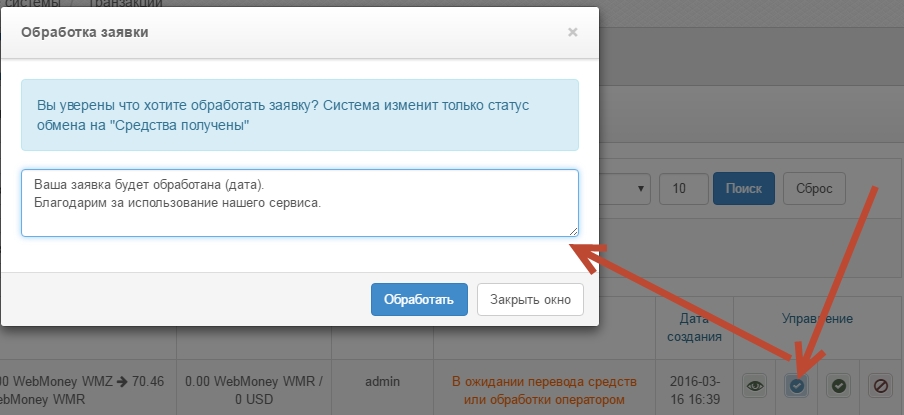Click the Сброс reset button

point(813,188)
